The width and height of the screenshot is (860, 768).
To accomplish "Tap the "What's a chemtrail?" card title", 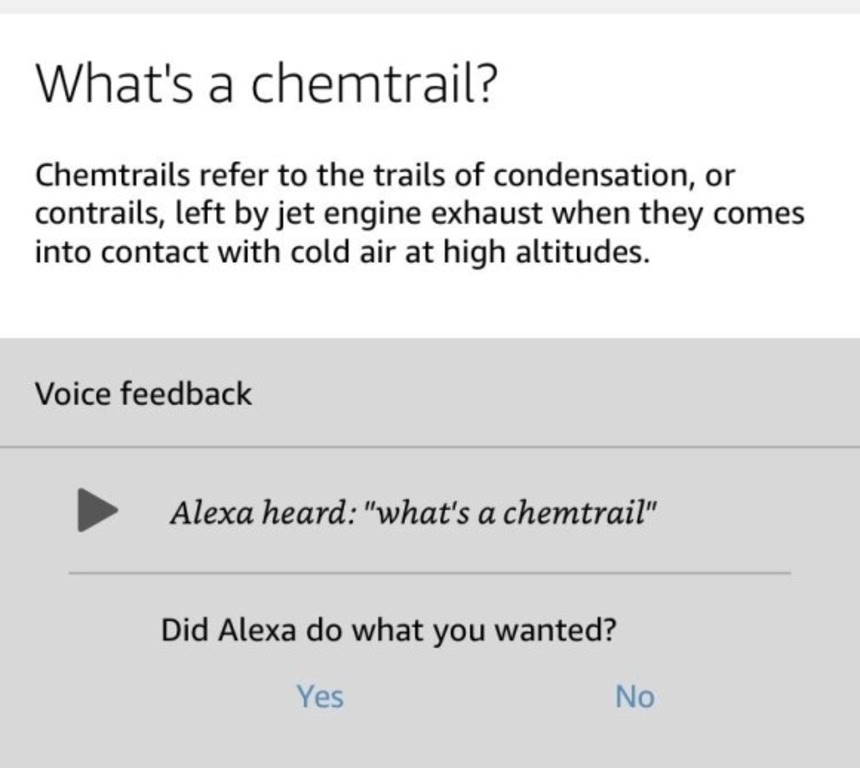I will [x=265, y=85].
